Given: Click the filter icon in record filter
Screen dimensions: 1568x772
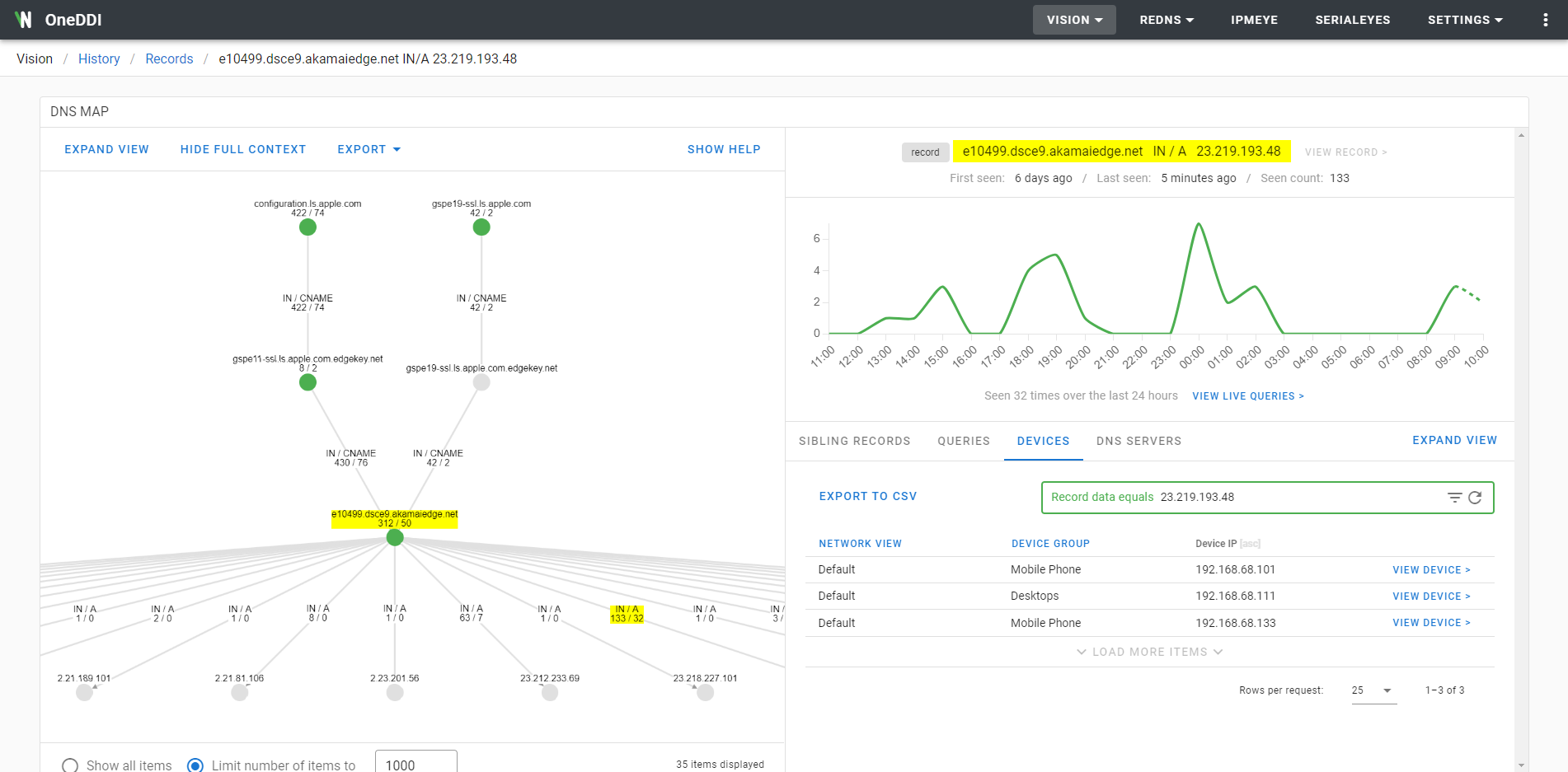Looking at the screenshot, I should click(x=1454, y=498).
